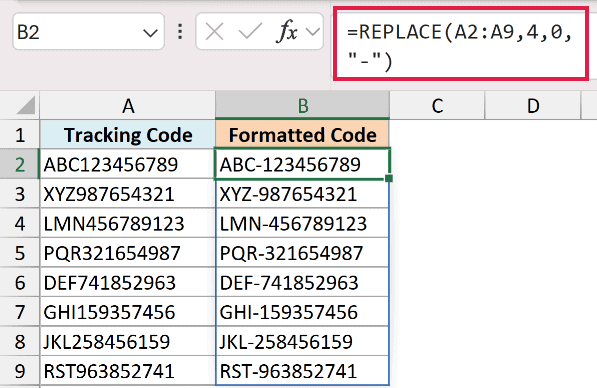597x388 pixels.
Task: Click empty cell C2
Action: 437,164
